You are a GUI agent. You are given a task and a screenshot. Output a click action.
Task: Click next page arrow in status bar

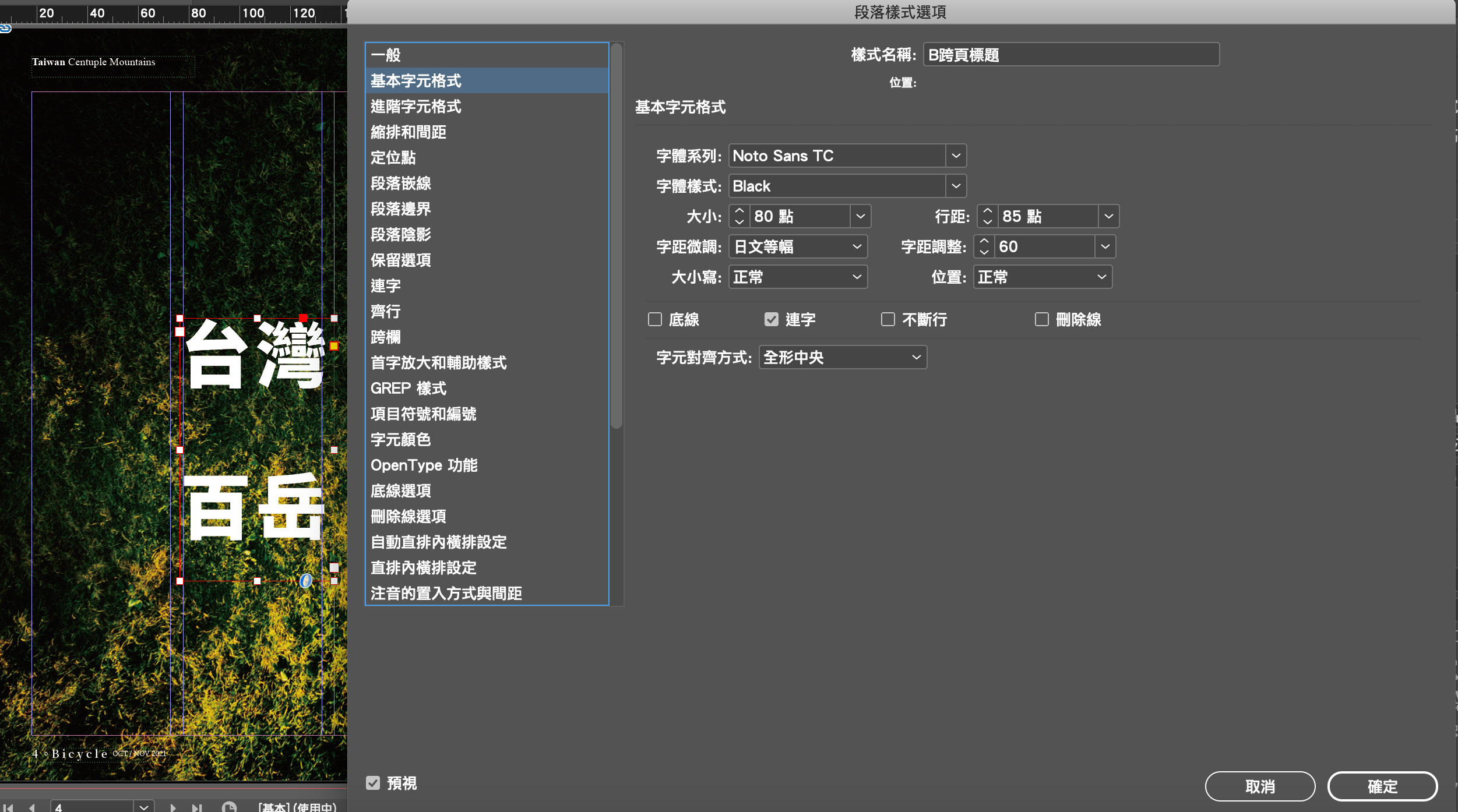click(173, 807)
